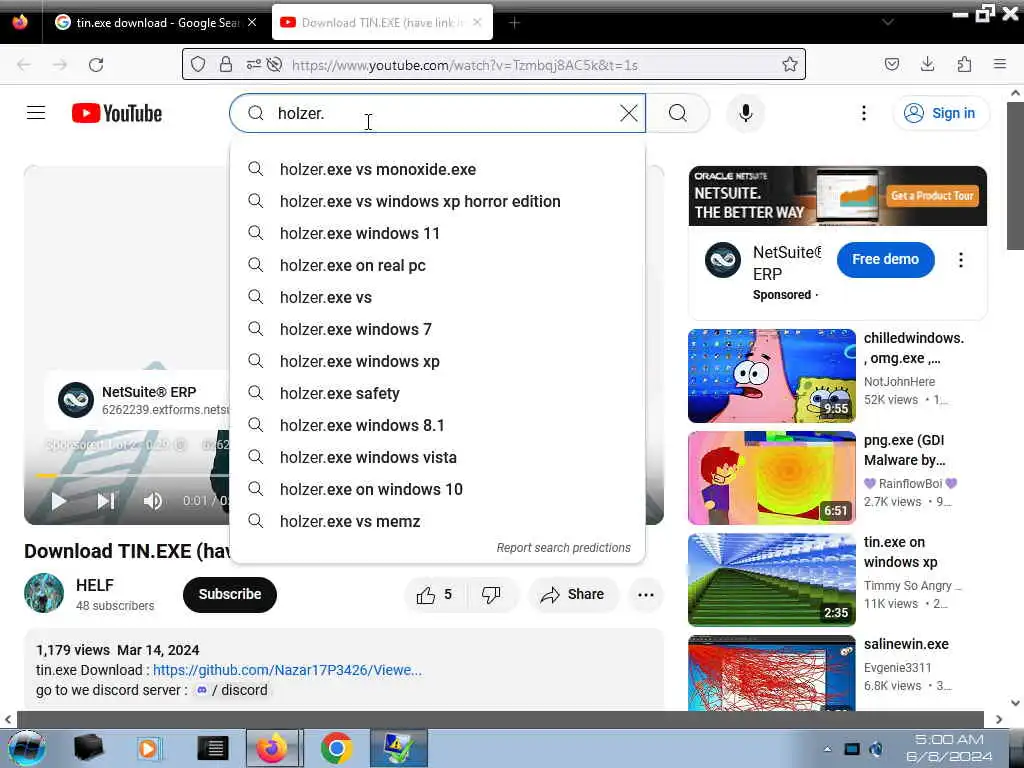
Task: Open YouTube settings three-dot menu
Action: click(863, 113)
